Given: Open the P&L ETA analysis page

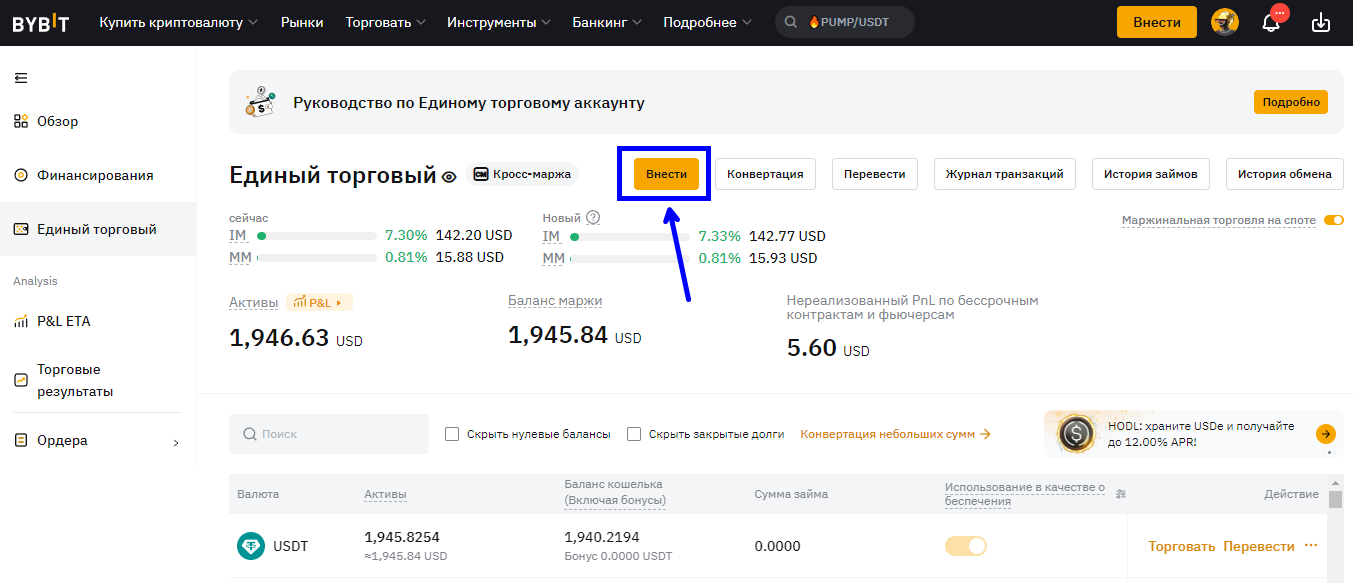Looking at the screenshot, I should click(67, 322).
